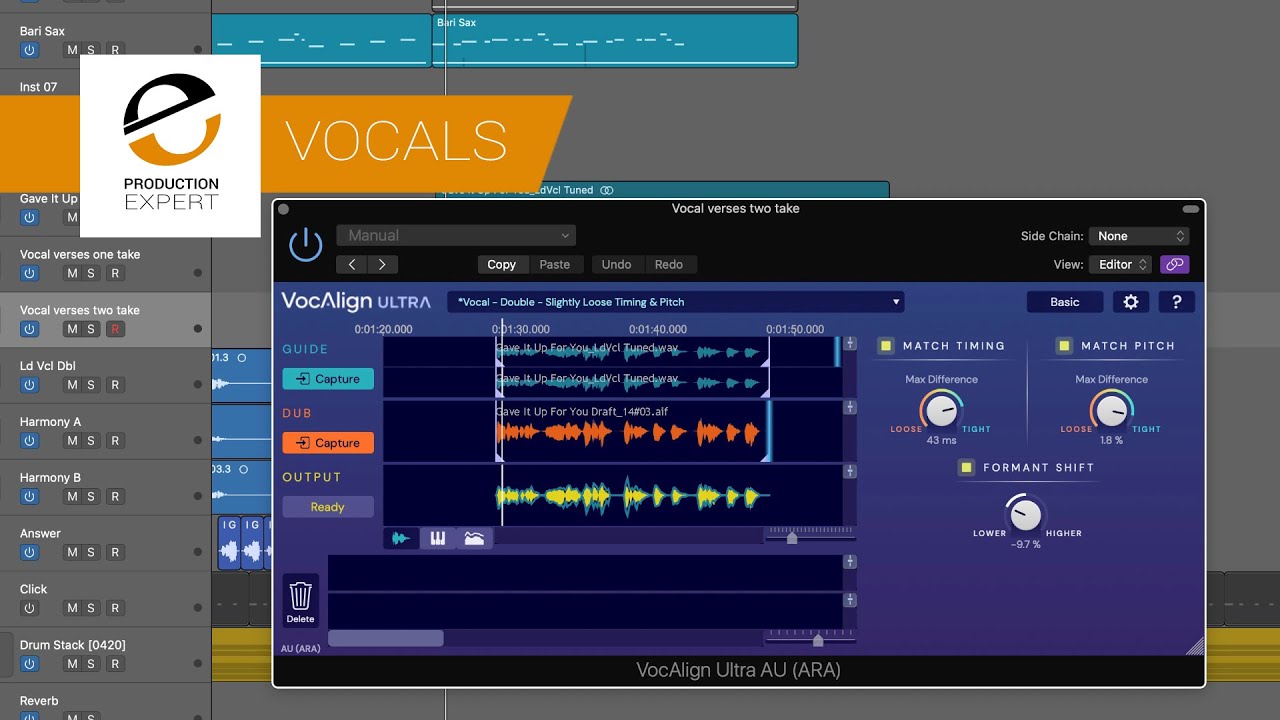Toggle power on Drum Stack [0420] track
Image resolution: width=1280 pixels, height=720 pixels.
29,664
